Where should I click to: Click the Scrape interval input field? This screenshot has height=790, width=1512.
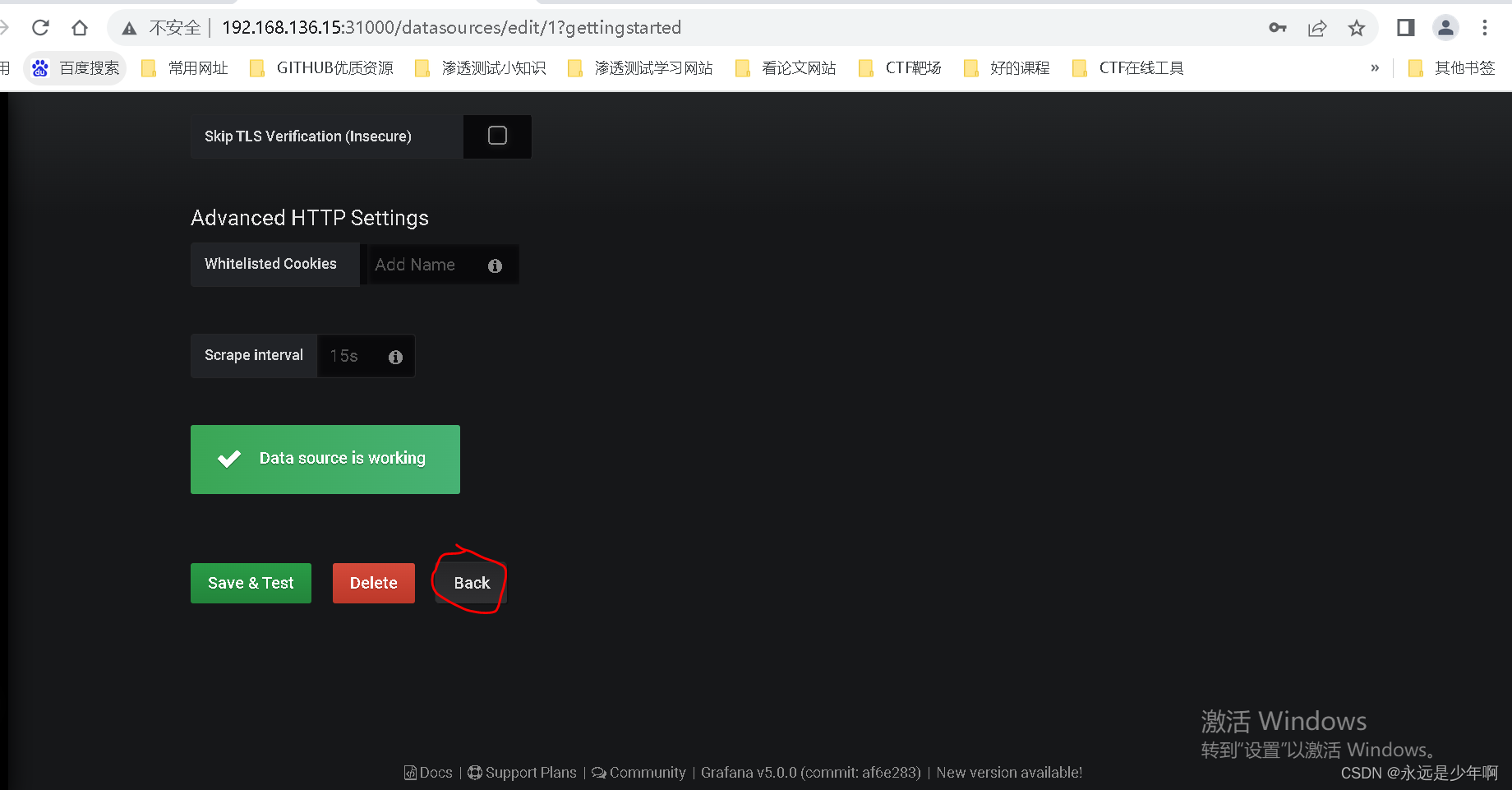click(366, 356)
